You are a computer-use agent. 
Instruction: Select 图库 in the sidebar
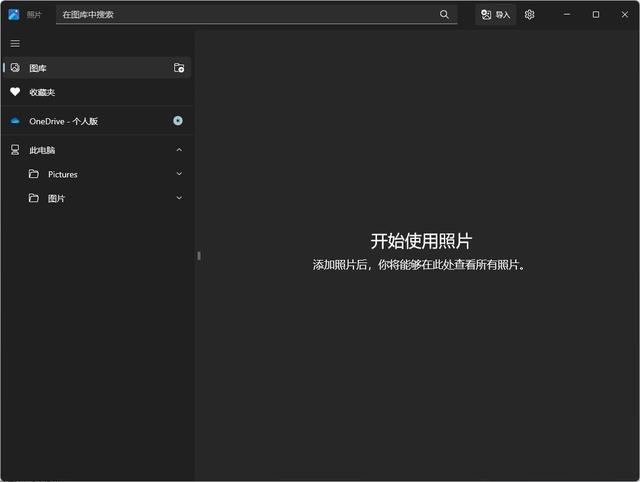[x=97, y=68]
